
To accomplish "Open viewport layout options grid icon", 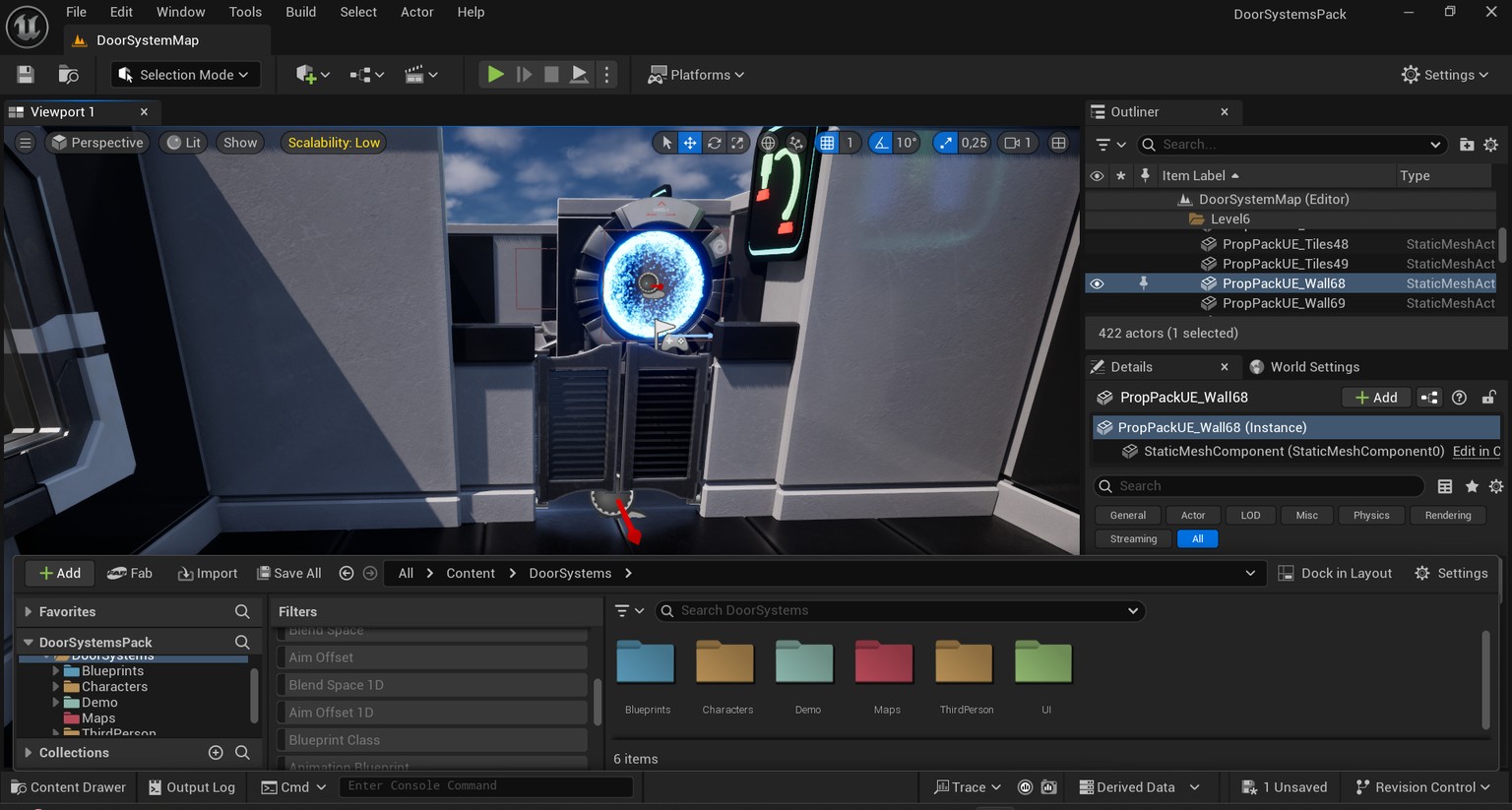I will tap(1058, 143).
